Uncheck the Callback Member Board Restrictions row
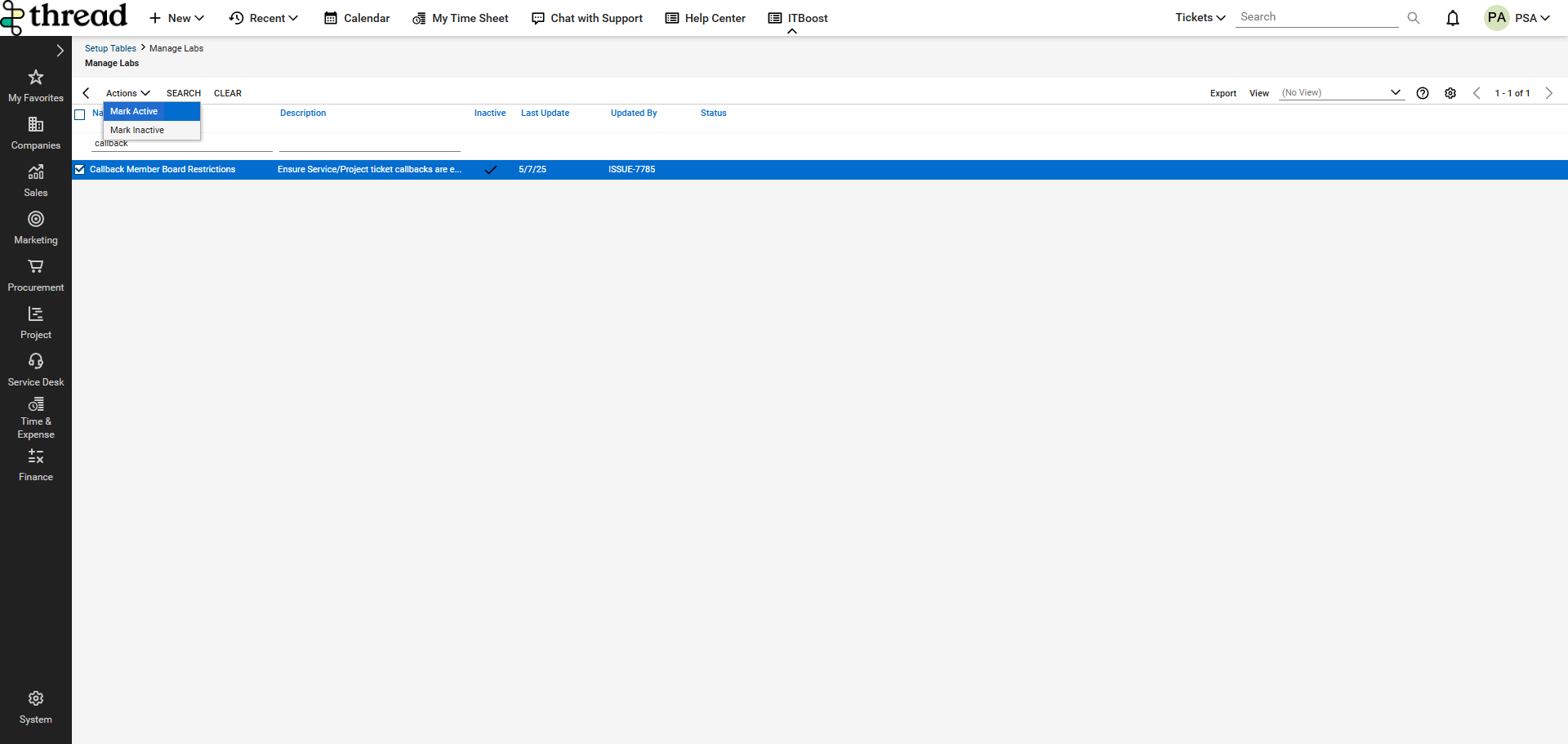The image size is (1568, 744). click(x=80, y=170)
